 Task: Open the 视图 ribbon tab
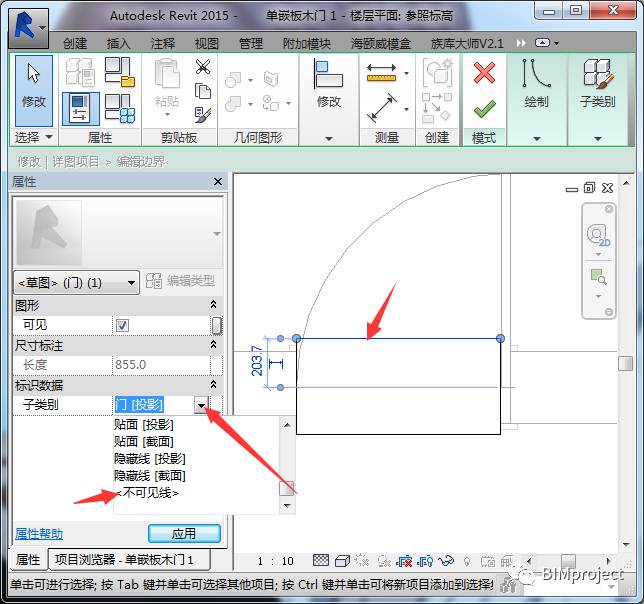coord(207,43)
